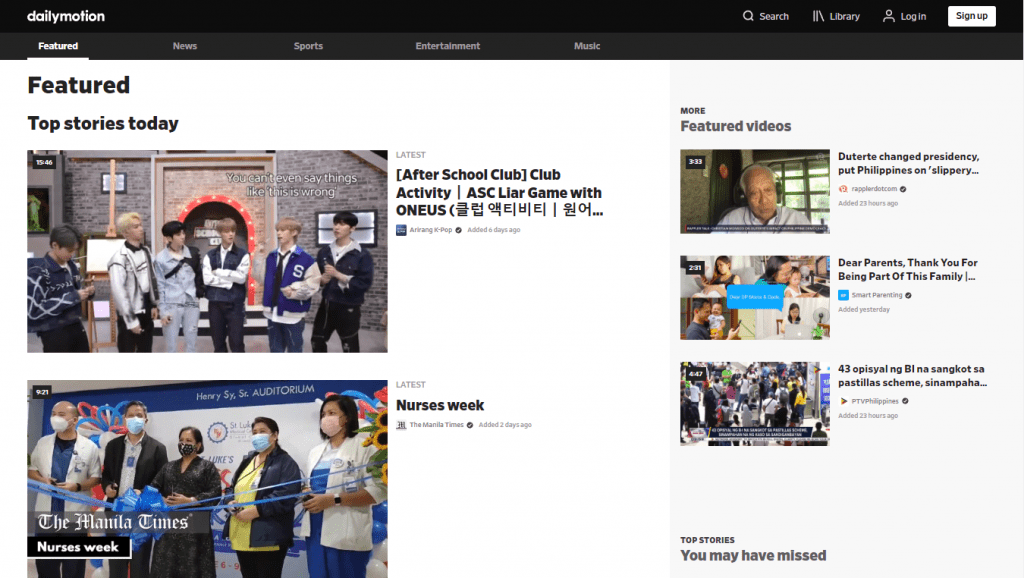The width and height of the screenshot is (1024, 578).
Task: Open Library via the books icon
Action: pos(818,16)
